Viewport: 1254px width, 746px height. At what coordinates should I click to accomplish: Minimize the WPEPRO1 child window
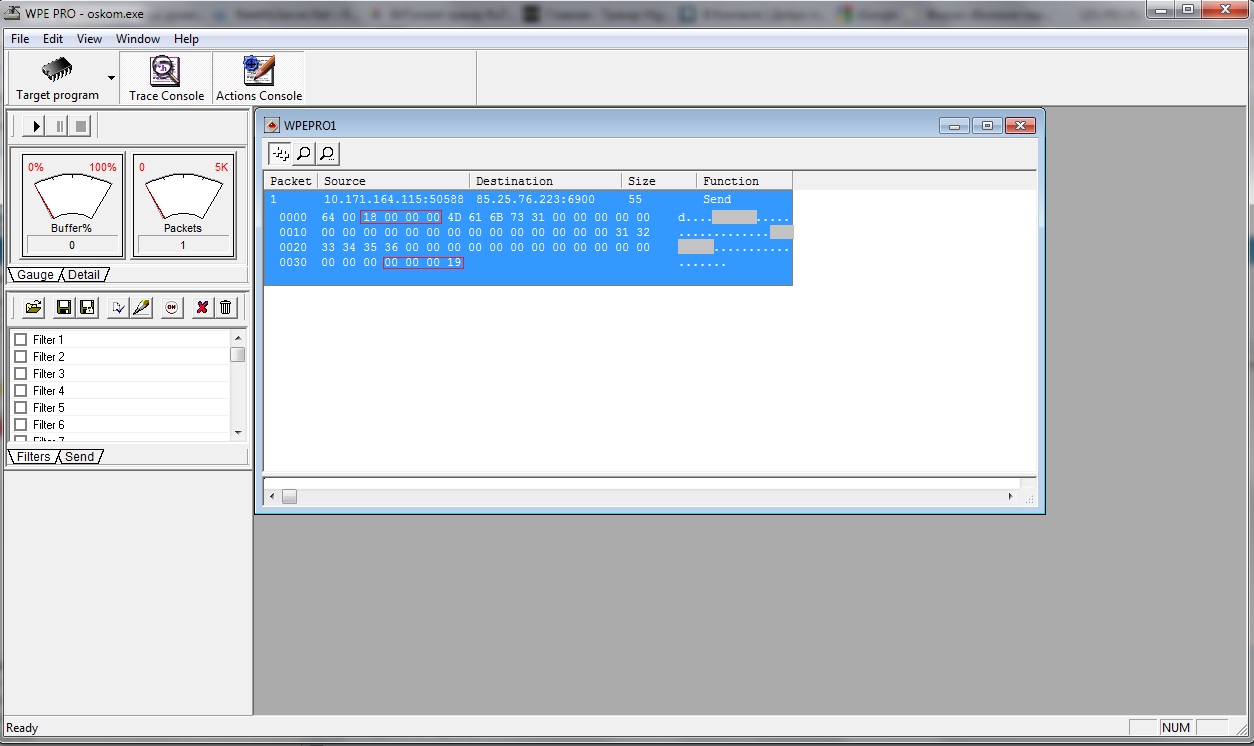click(954, 125)
